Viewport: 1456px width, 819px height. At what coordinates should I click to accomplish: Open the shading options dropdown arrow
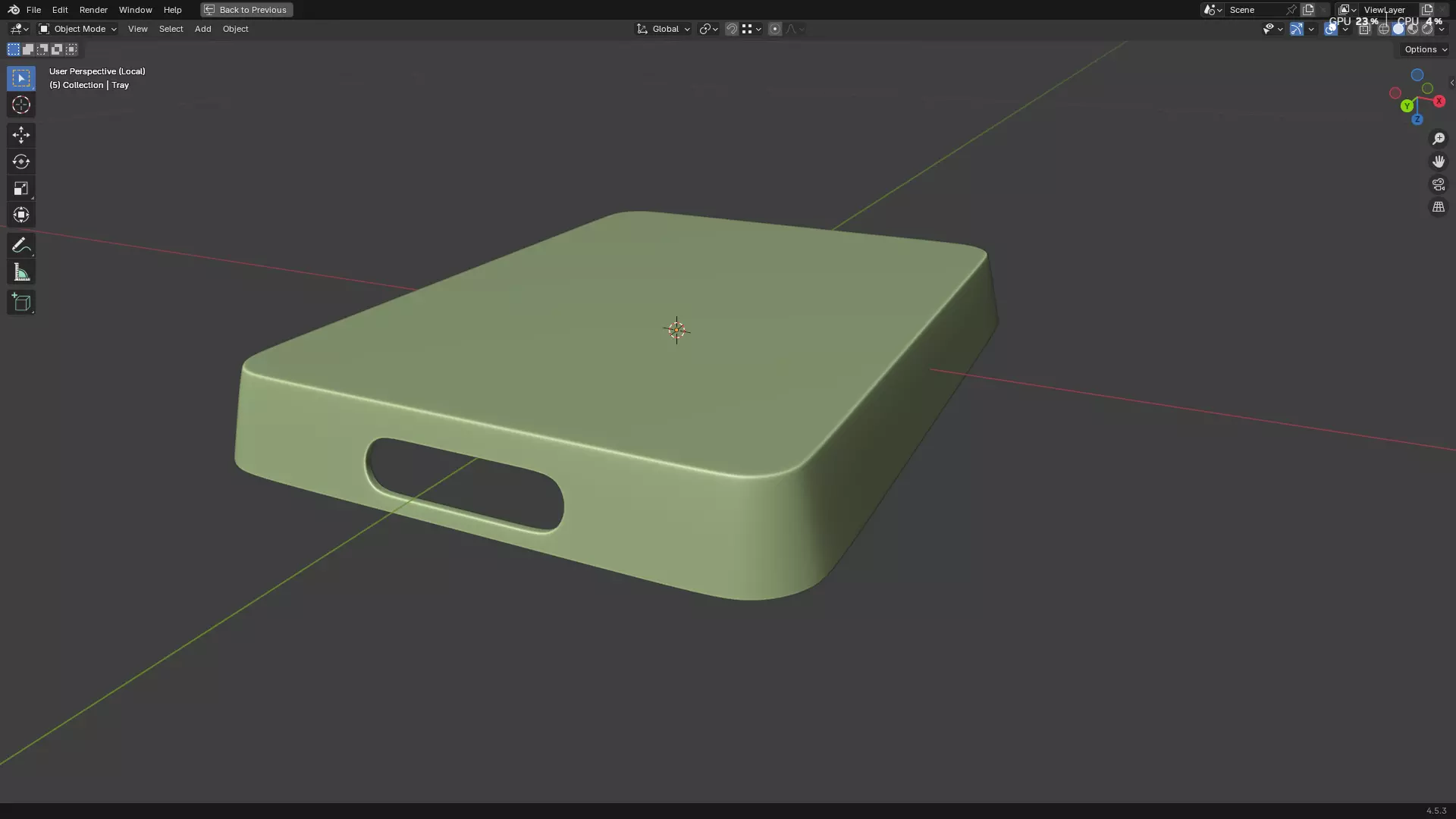click(1442, 29)
